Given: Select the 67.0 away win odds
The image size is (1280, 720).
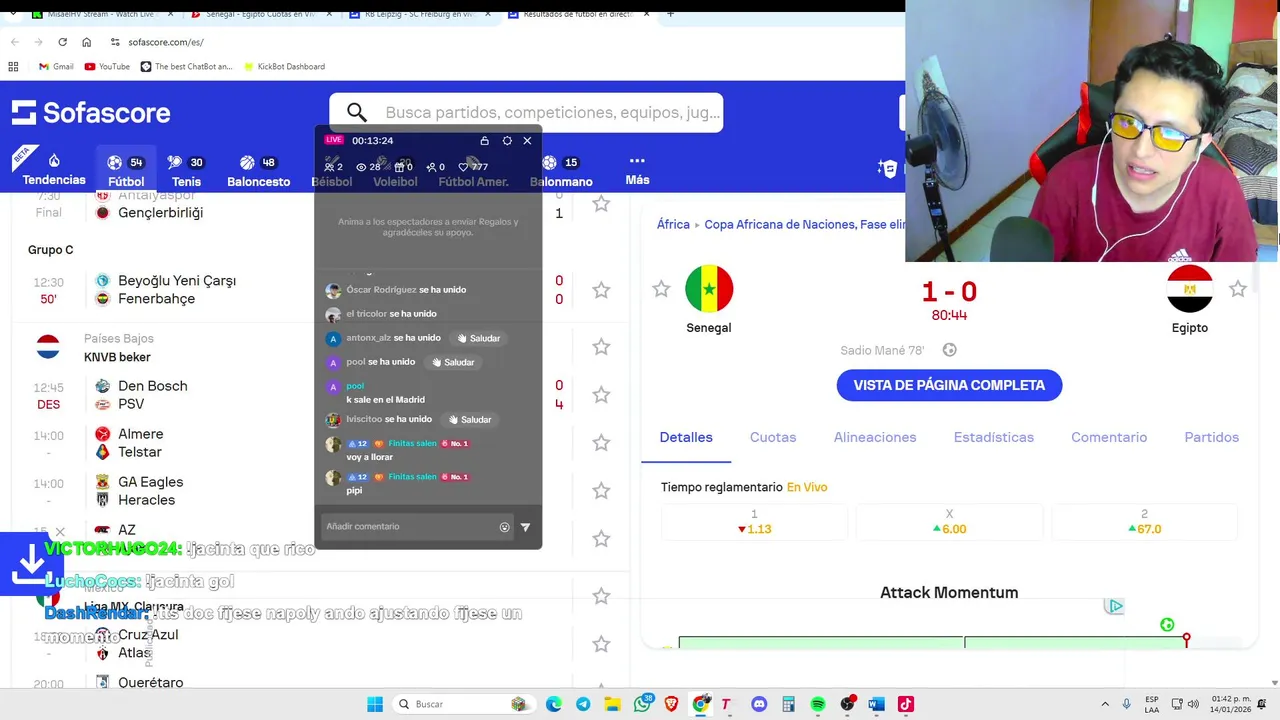Looking at the screenshot, I should click(1144, 522).
